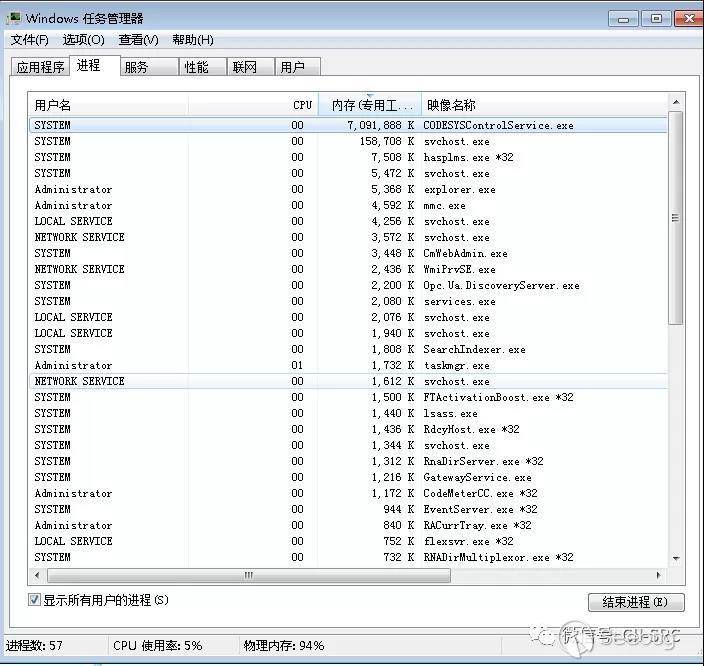Select the RNADirMultiplexor.exe *32 process
The width and height of the screenshot is (704, 666).
pyautogui.click(x=348, y=557)
